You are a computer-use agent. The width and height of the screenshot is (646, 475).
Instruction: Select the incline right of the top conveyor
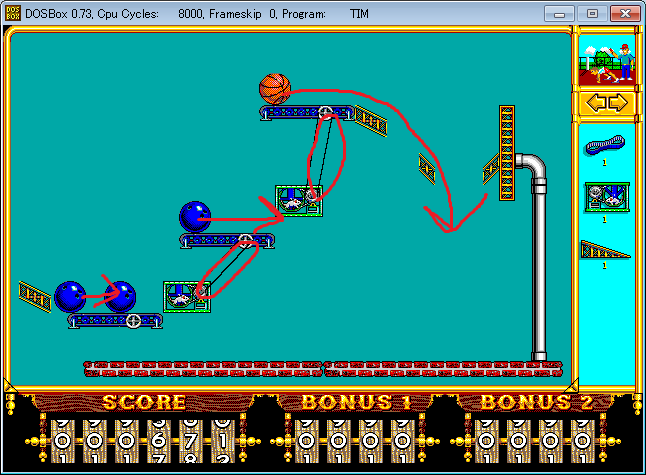pos(371,121)
